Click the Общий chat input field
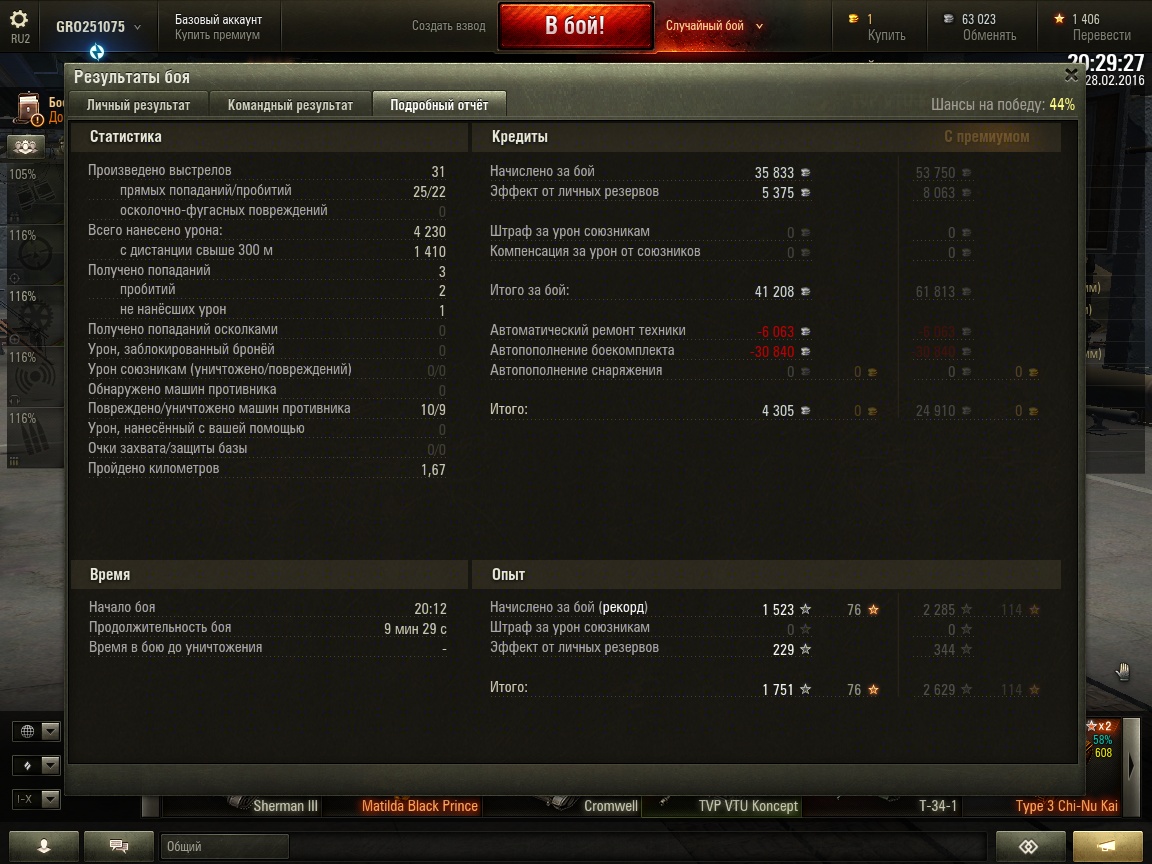The width and height of the screenshot is (1152, 864). 224,846
